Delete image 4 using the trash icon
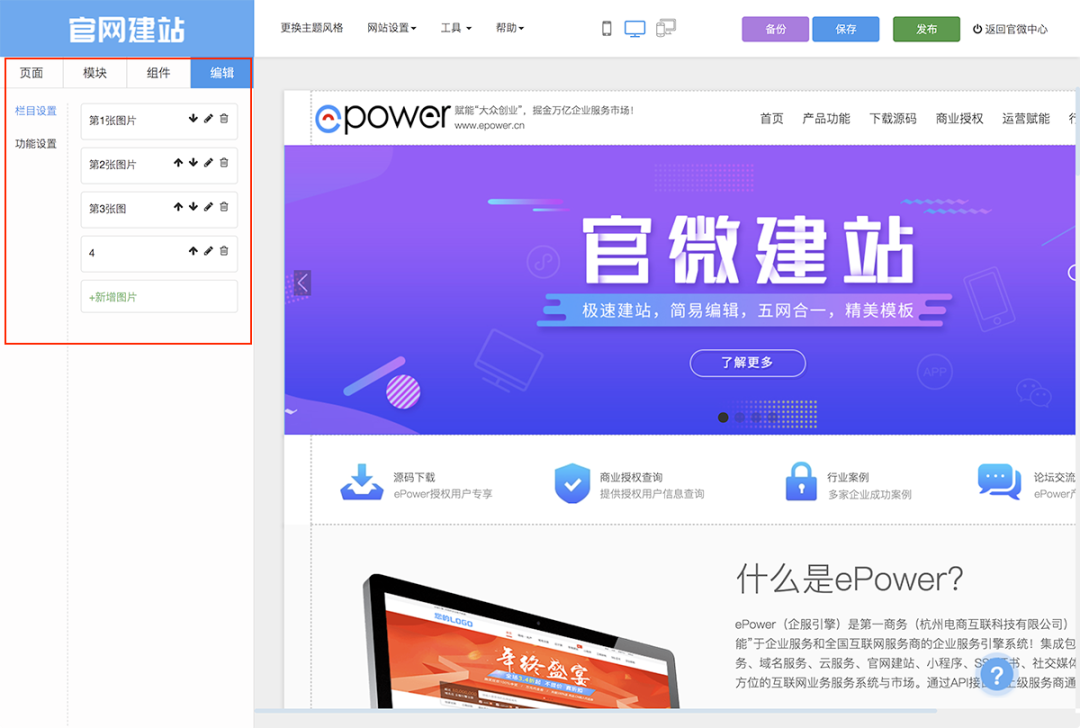The height and width of the screenshot is (728, 1080). (224, 251)
